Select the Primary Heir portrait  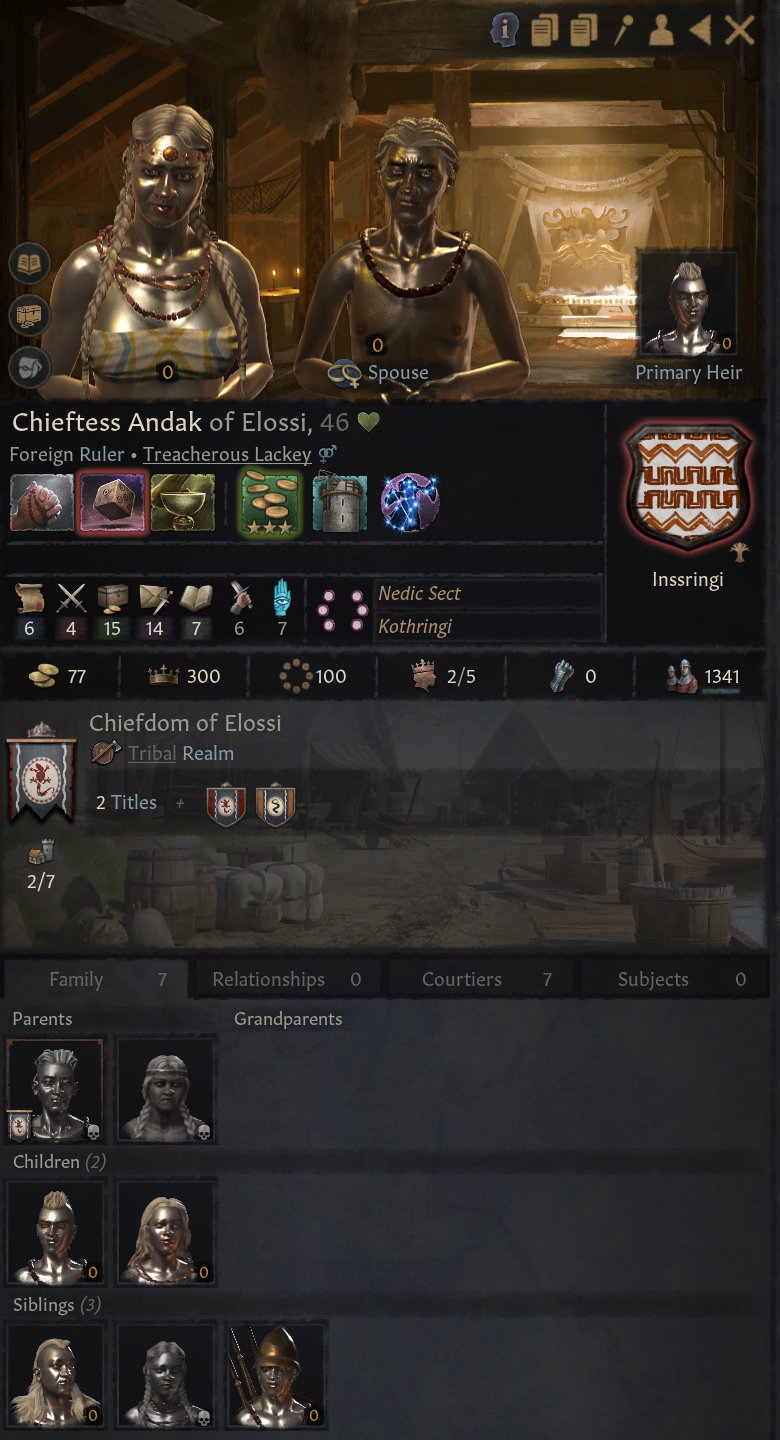point(688,304)
